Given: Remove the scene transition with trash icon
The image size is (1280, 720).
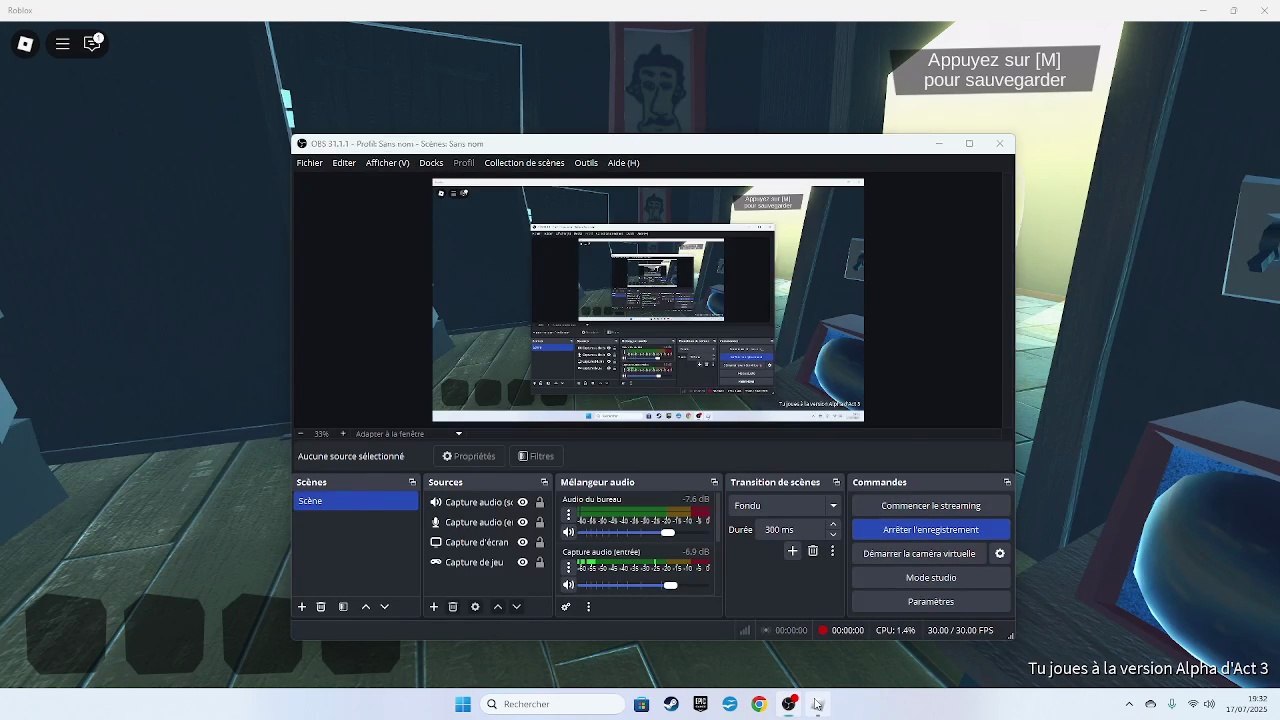Looking at the screenshot, I should pyautogui.click(x=813, y=551).
